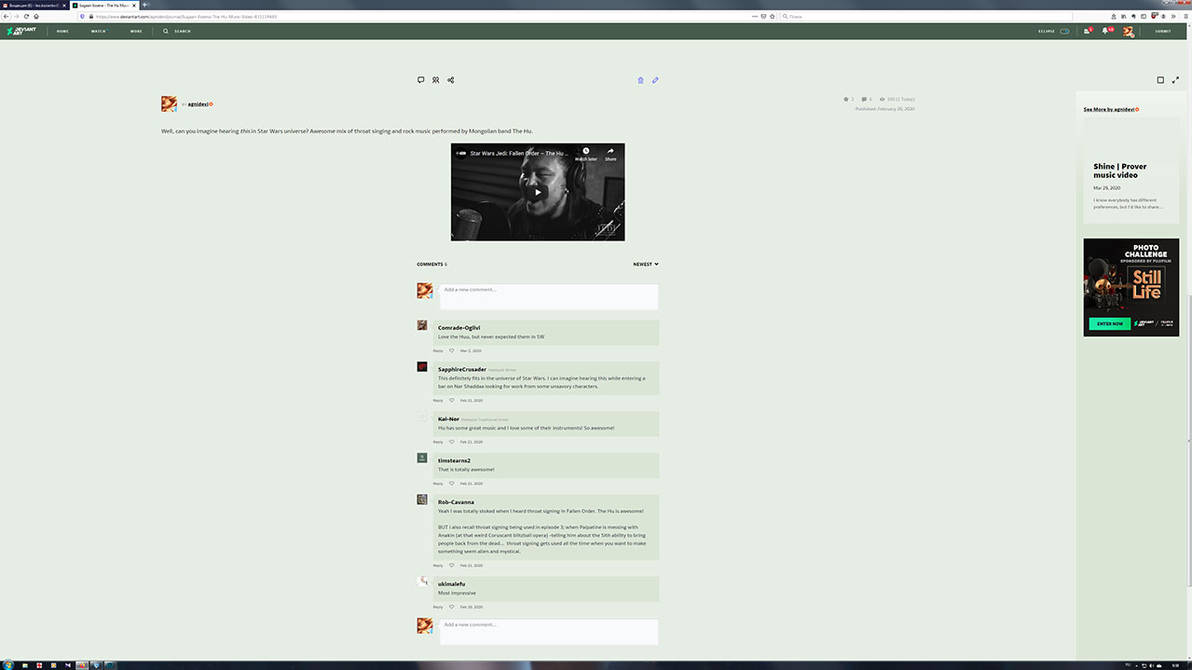Viewport: 1192px width, 670px height.
Task: Like timstearns2's comment with heart
Action: click(x=452, y=484)
